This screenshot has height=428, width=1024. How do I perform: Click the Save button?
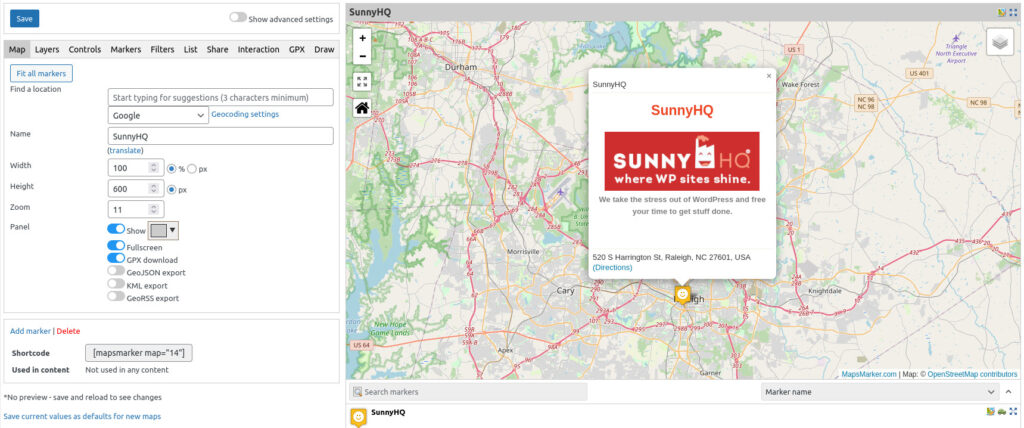(x=24, y=18)
